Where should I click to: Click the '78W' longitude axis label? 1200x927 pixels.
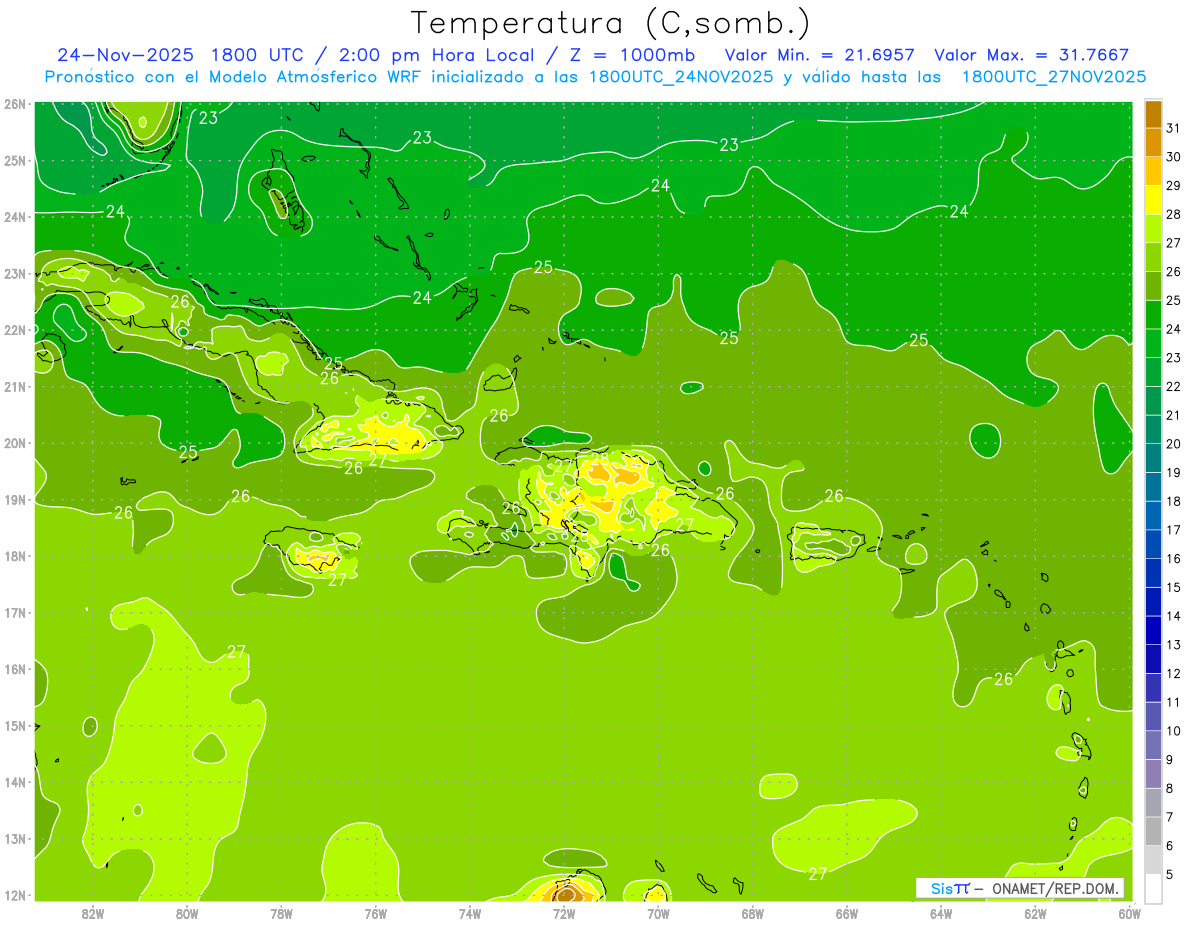(281, 914)
